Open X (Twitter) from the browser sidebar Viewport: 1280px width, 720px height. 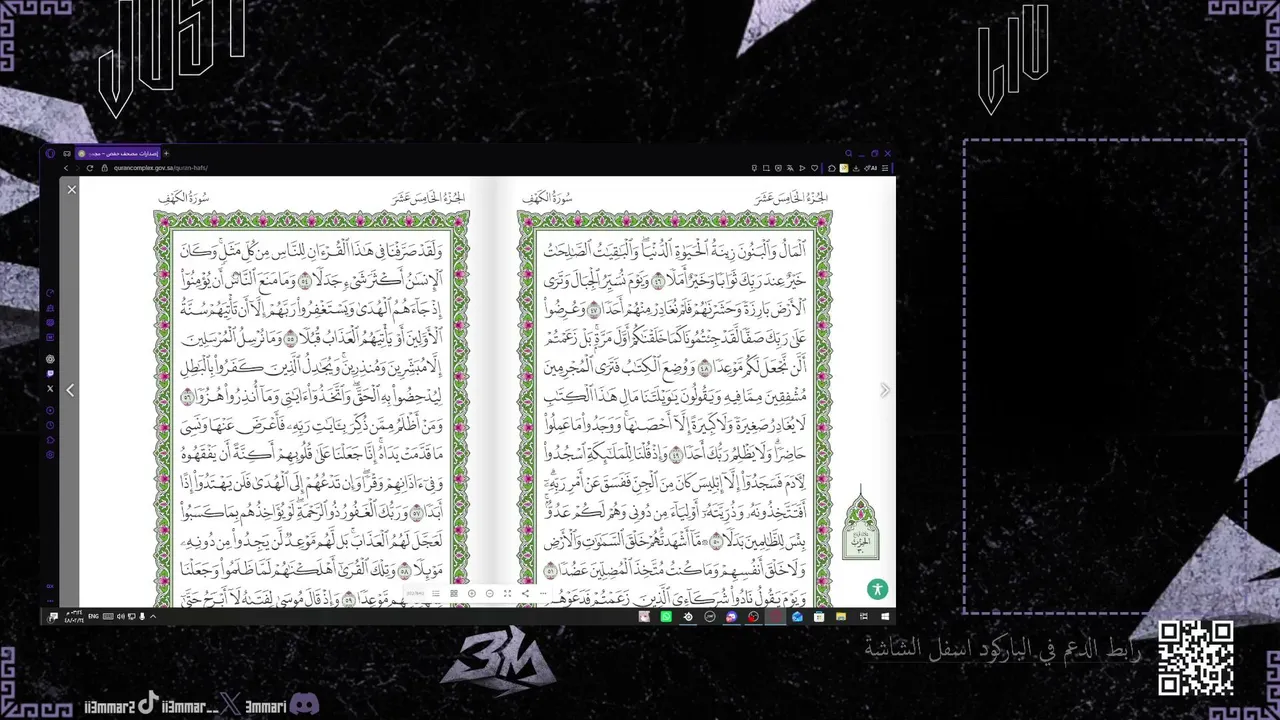[51, 389]
